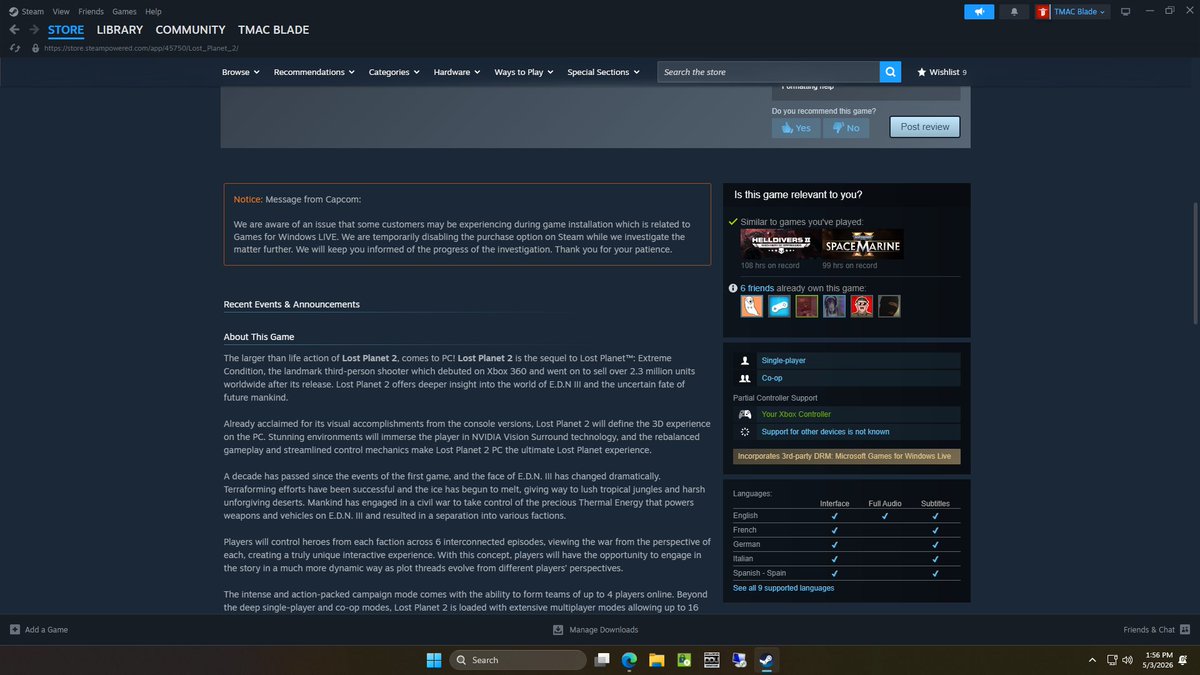The image size is (1200, 675).
Task: Click the Single-player category link
Action: tap(783, 360)
